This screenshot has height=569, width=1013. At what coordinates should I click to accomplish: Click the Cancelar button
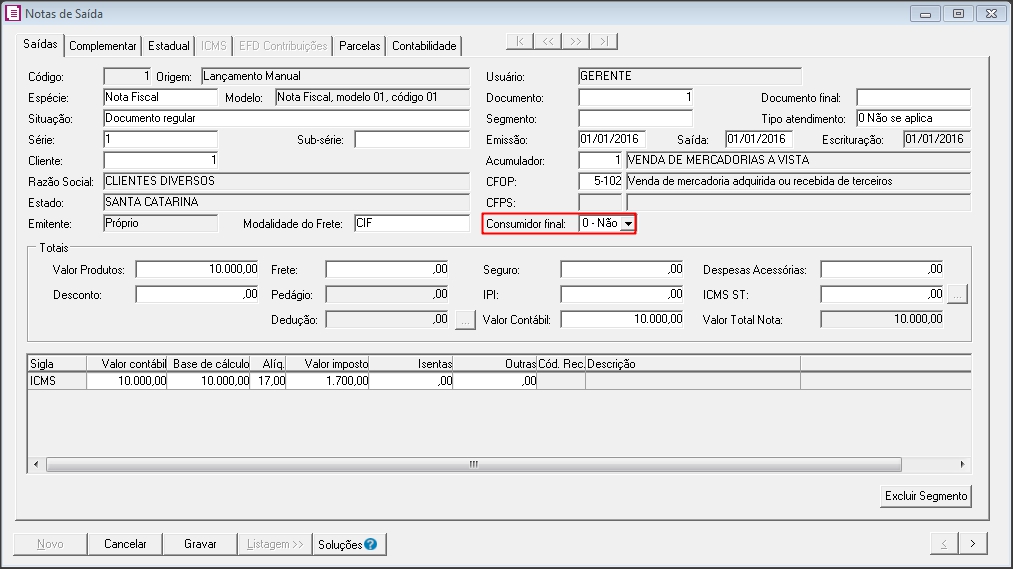126,544
